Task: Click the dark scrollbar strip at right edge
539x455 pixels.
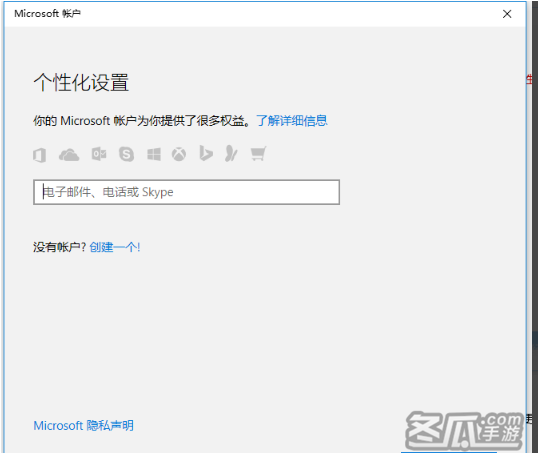Action: point(535,227)
